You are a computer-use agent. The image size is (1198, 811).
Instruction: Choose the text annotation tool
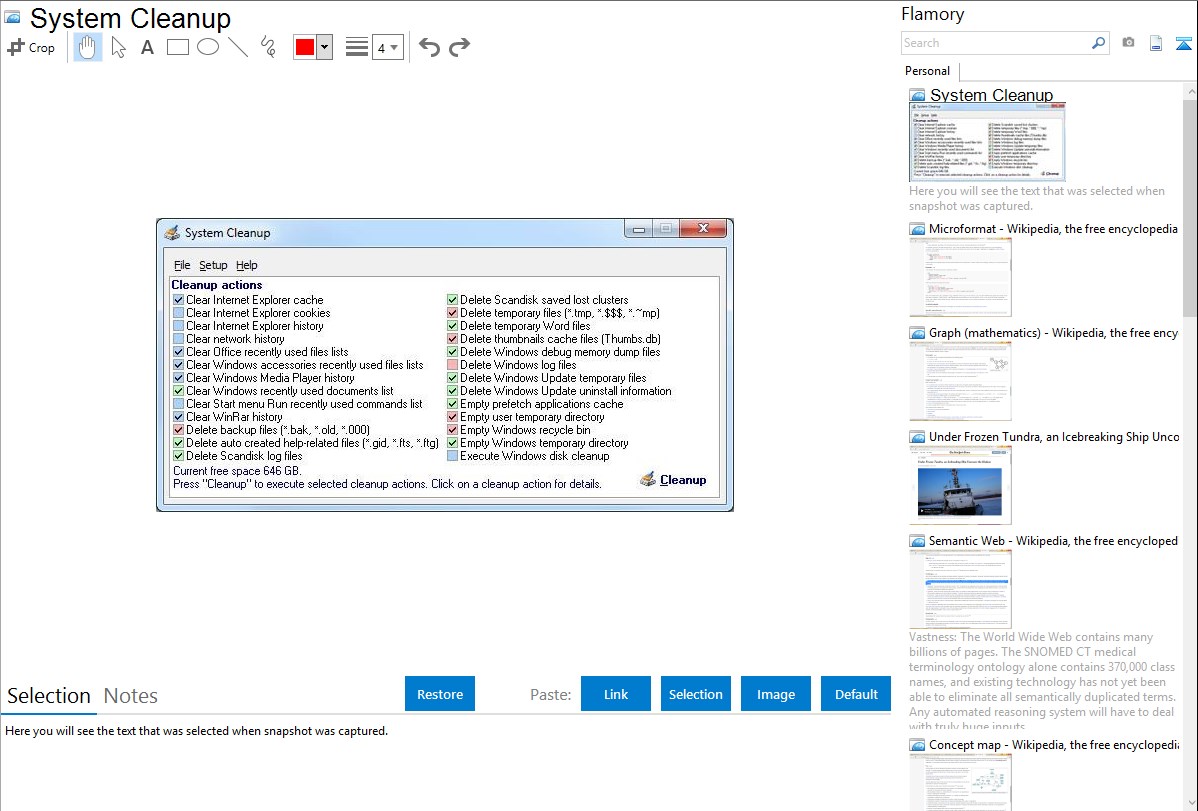tap(147, 47)
